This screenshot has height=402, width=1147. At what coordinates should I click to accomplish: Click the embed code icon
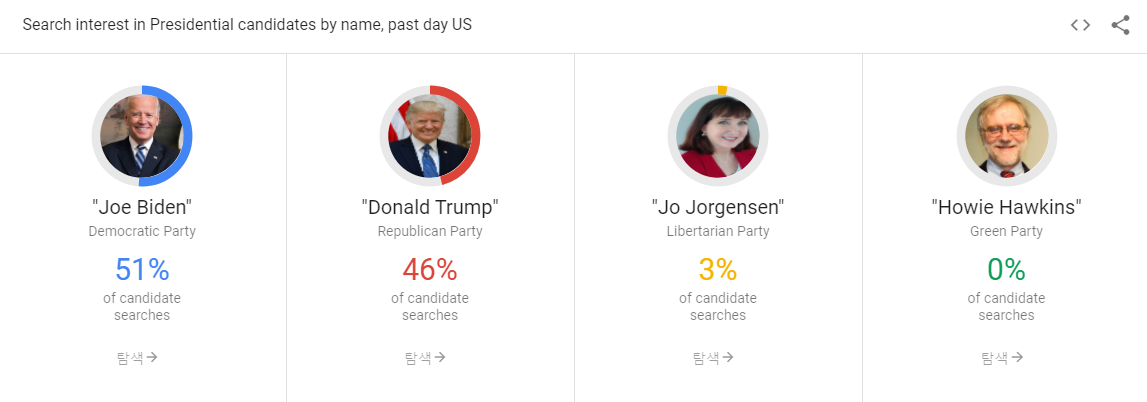click(1080, 25)
